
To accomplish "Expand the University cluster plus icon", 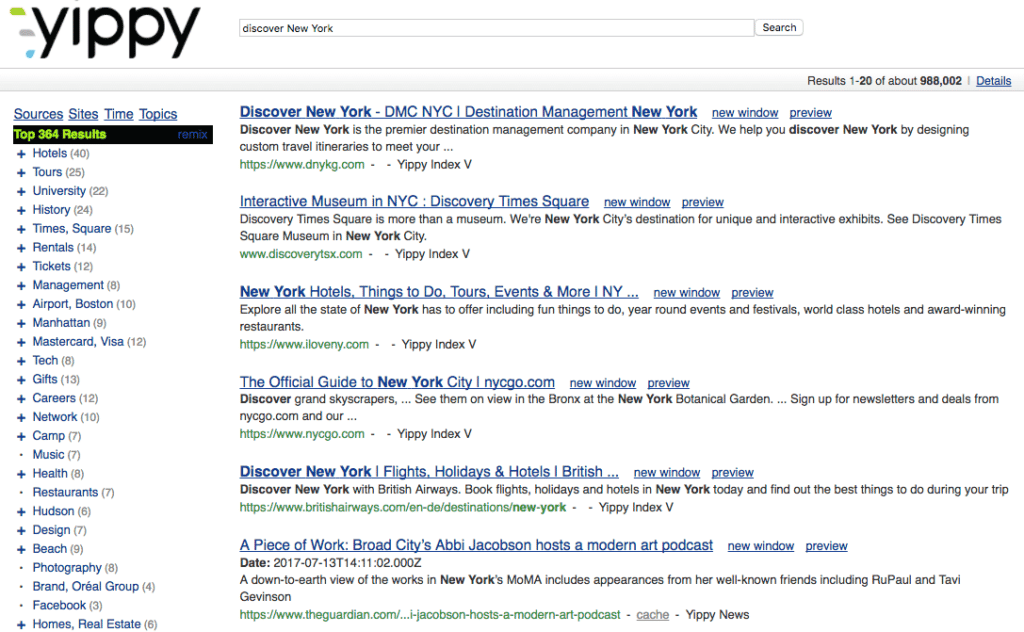I will 21,191.
